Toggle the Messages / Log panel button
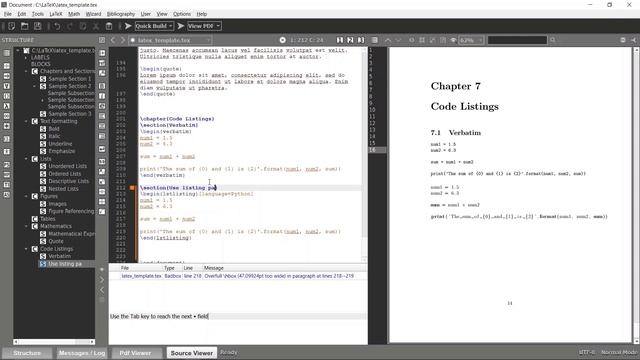Viewport: 640px width, 360px height. (x=82, y=353)
